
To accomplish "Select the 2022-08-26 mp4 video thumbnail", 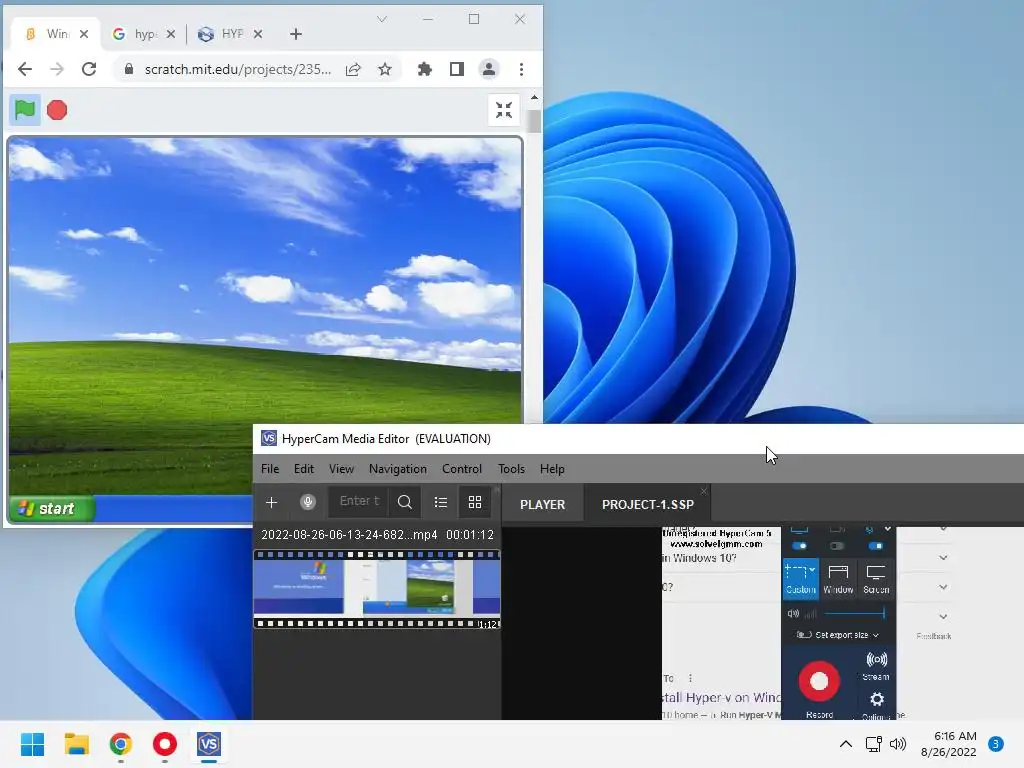I will [377, 589].
